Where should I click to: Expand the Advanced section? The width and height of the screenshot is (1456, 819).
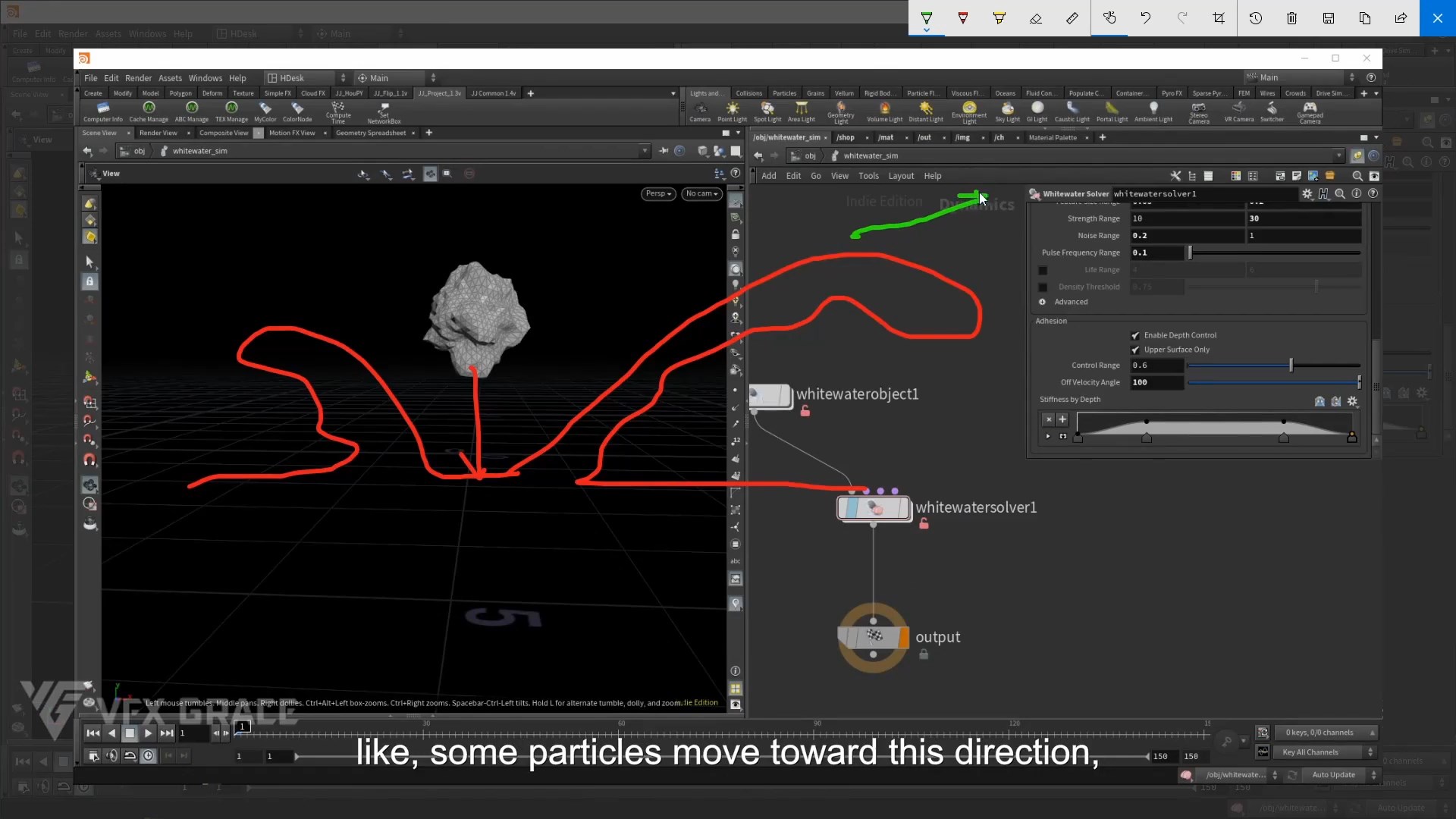(x=1043, y=302)
